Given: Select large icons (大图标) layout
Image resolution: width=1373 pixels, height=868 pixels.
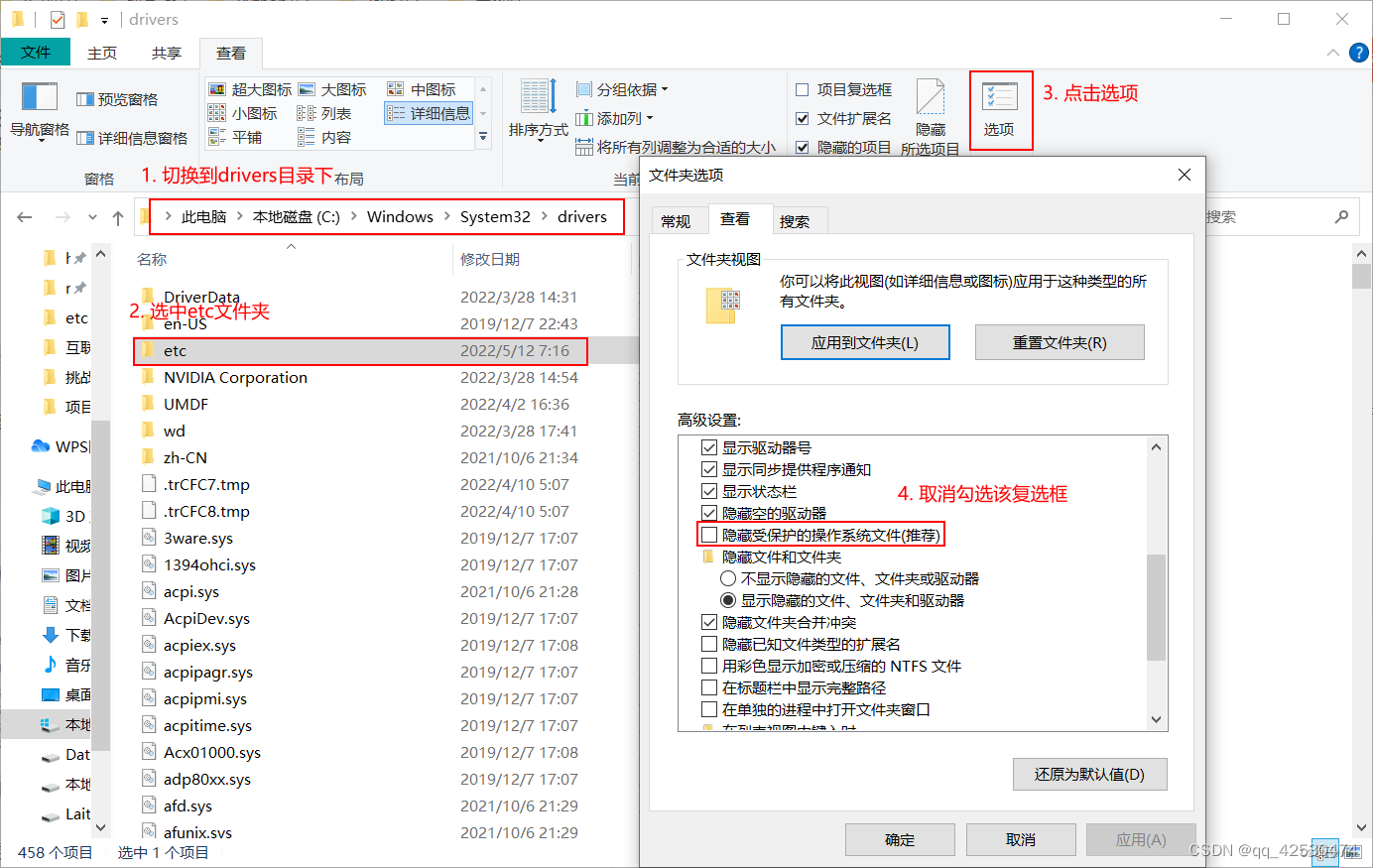Looking at the screenshot, I should 332,89.
